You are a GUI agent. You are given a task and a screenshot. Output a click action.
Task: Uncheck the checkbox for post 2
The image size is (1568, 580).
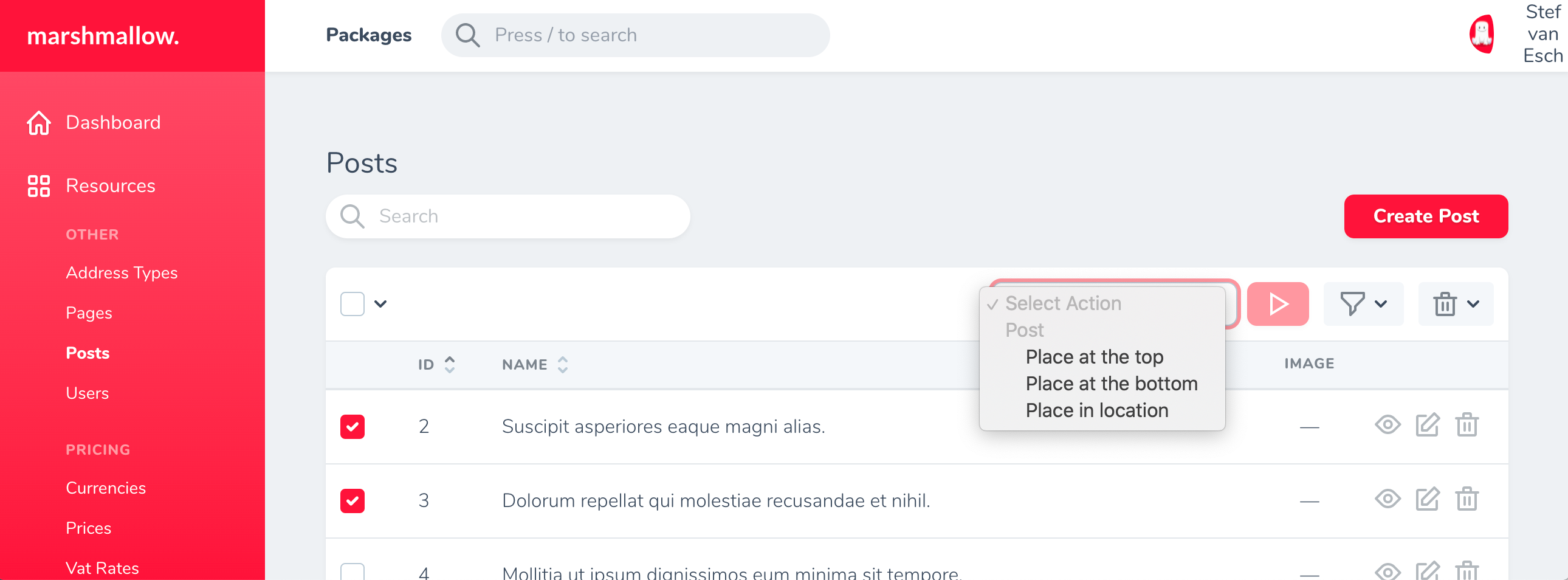coord(352,427)
